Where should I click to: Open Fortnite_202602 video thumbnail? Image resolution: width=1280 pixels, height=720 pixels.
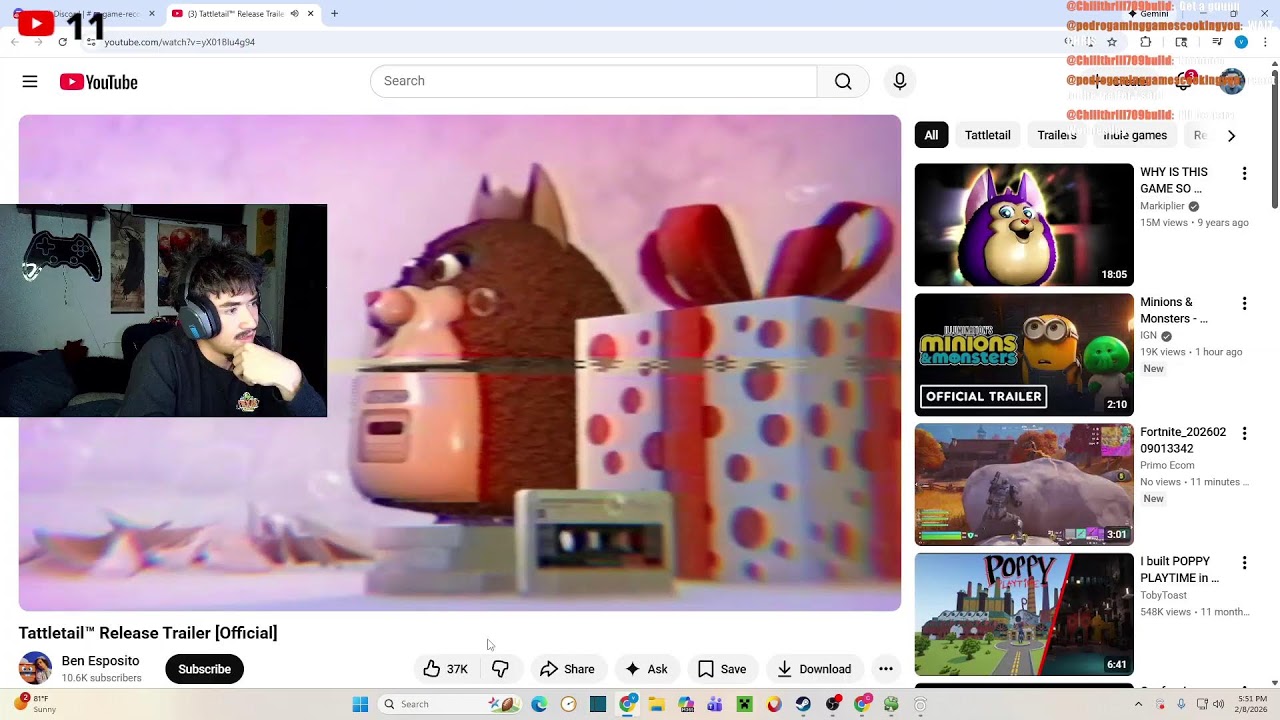pos(1024,485)
